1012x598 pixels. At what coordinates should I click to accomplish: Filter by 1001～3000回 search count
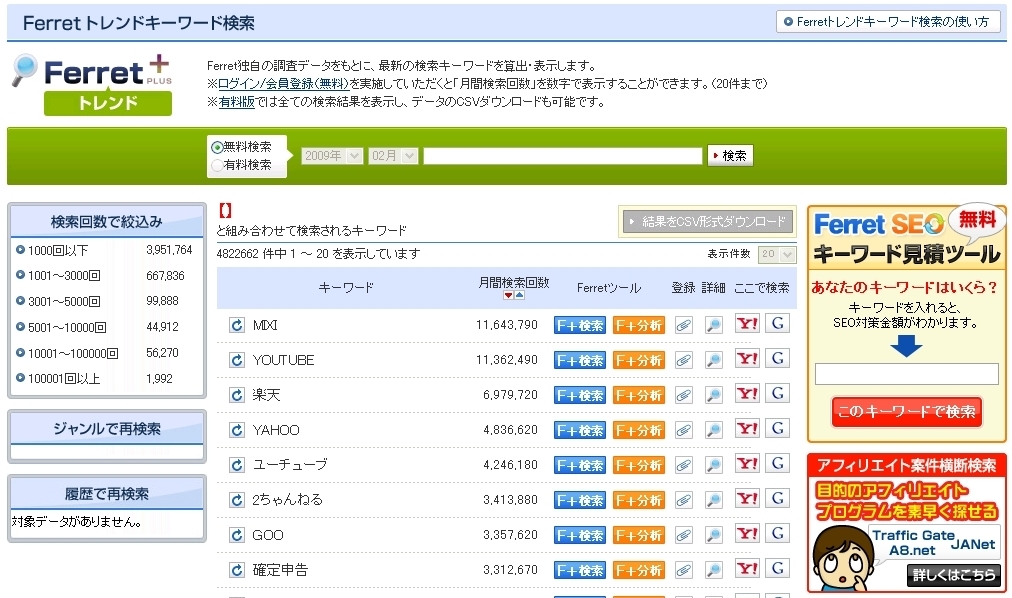(x=64, y=275)
